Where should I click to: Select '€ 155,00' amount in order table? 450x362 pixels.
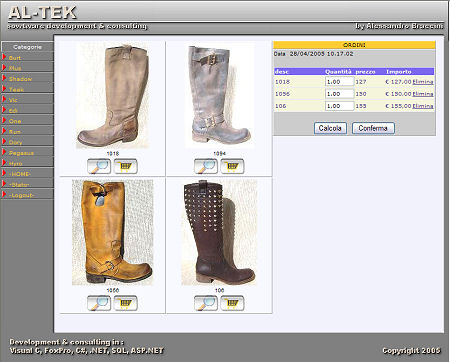[398, 106]
